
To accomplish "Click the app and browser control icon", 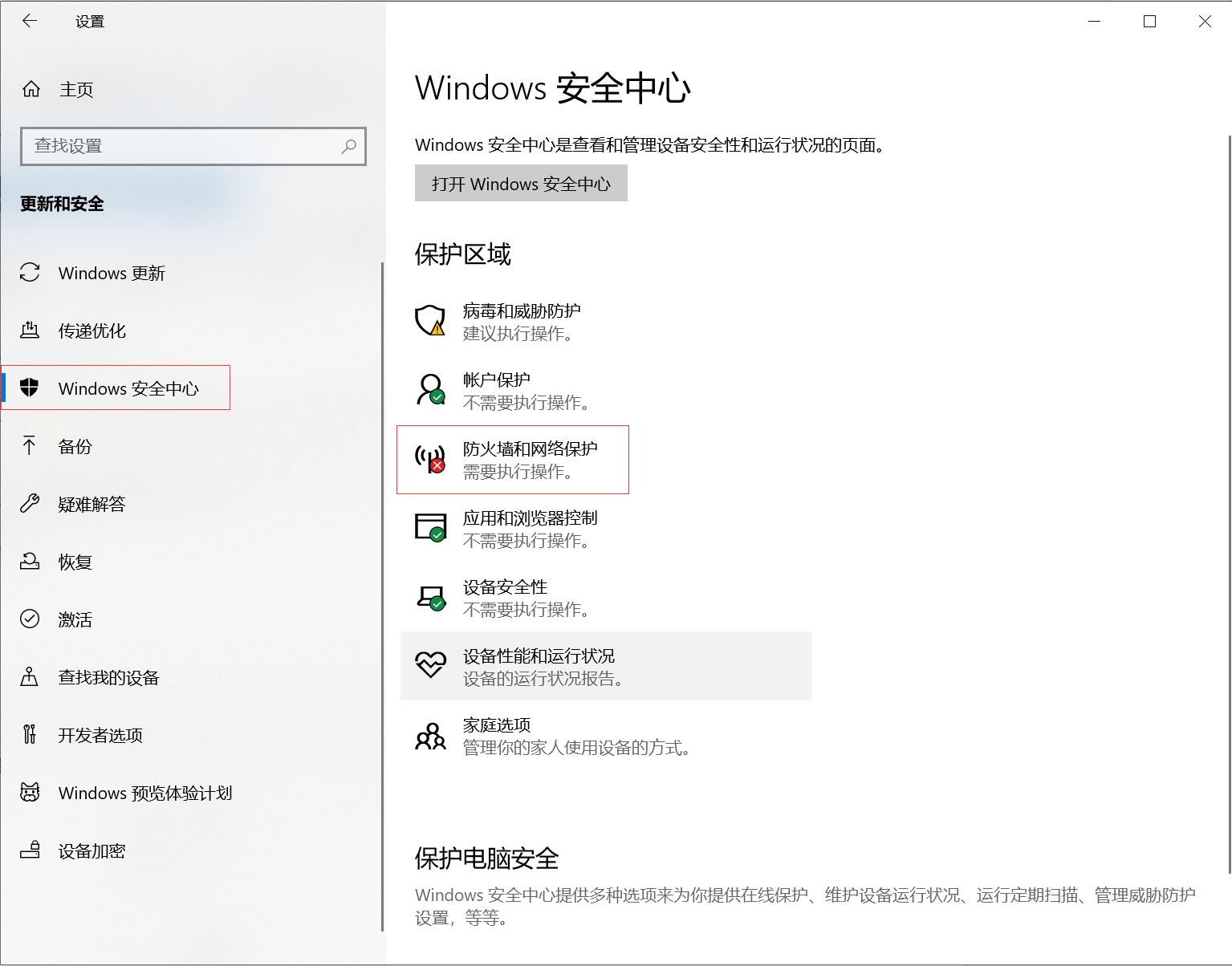I will click(x=430, y=527).
